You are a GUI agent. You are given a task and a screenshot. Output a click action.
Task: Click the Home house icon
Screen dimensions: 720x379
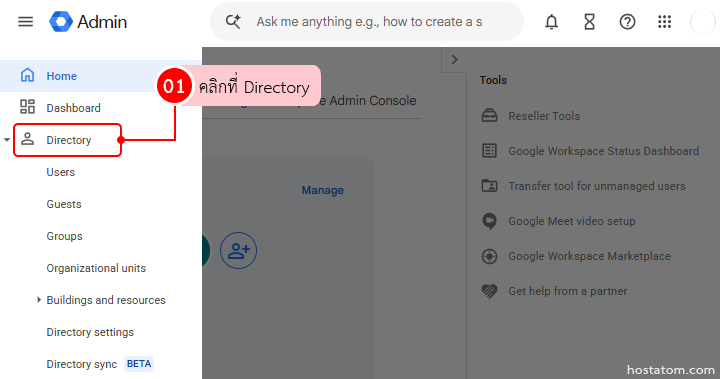point(28,75)
